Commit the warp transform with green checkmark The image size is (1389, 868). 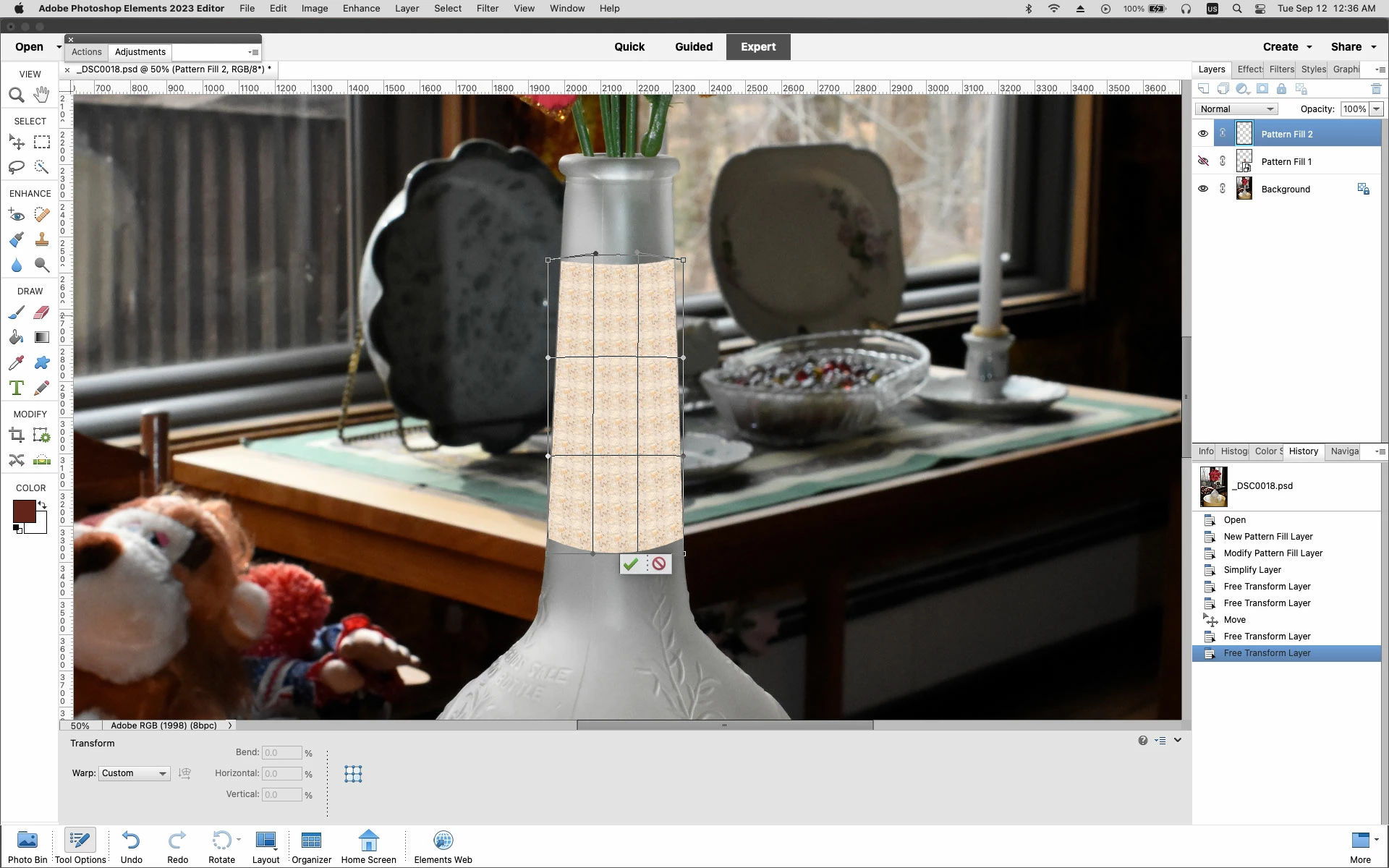pos(631,564)
